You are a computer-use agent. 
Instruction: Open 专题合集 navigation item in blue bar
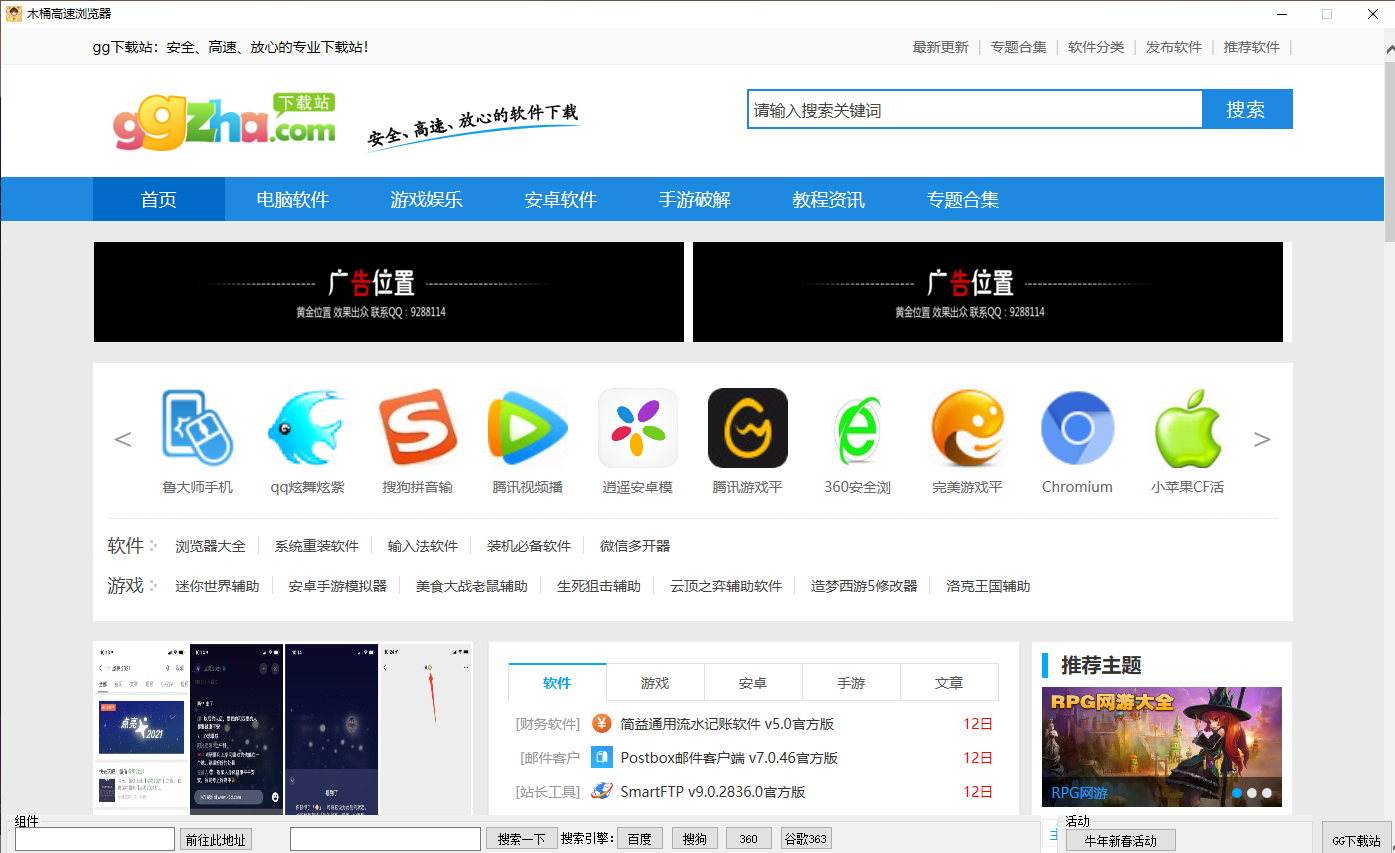(x=962, y=199)
